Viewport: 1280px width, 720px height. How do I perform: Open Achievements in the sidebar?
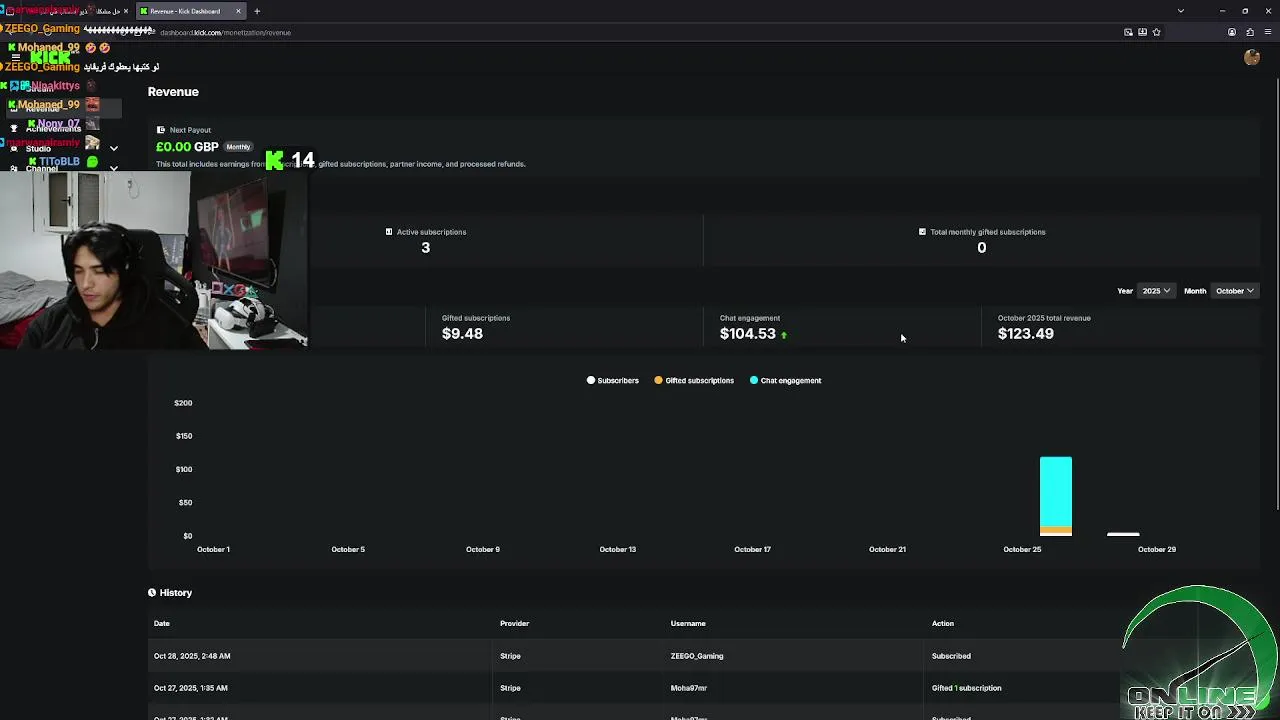tap(53, 129)
